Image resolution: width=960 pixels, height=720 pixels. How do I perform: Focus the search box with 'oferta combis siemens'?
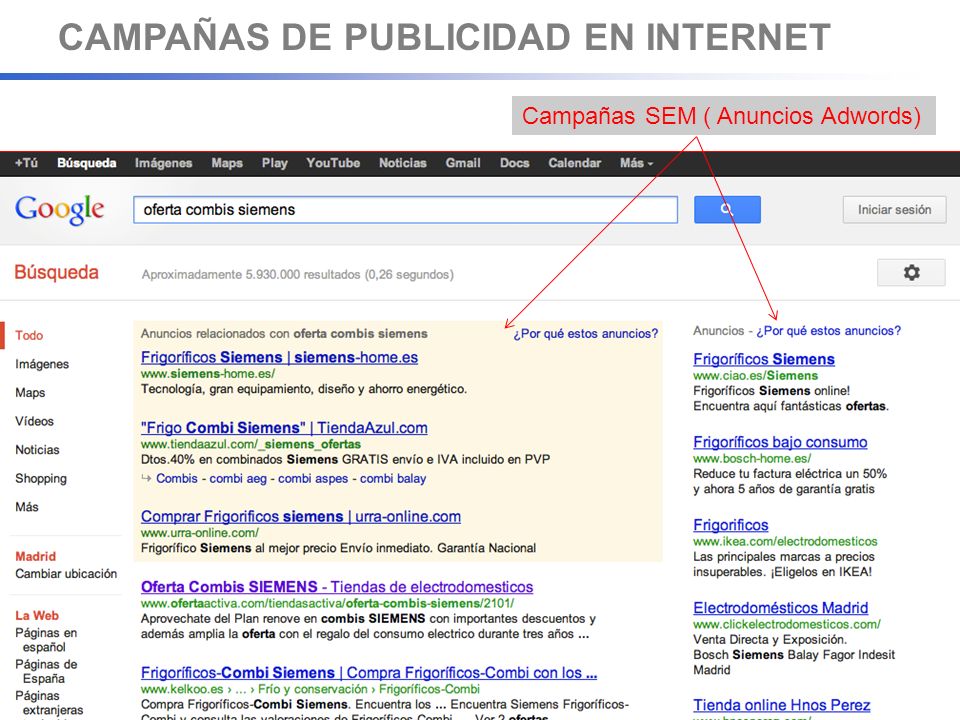tap(405, 210)
